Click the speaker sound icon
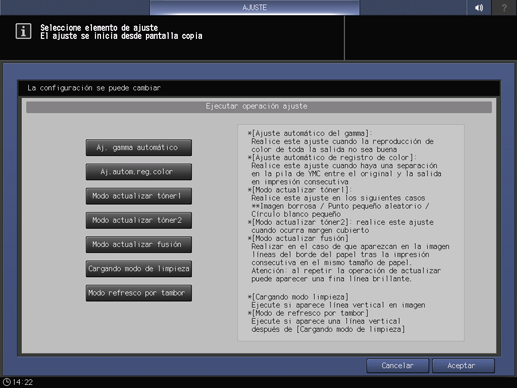This screenshot has width=517, height=388. pyautogui.click(x=479, y=7)
